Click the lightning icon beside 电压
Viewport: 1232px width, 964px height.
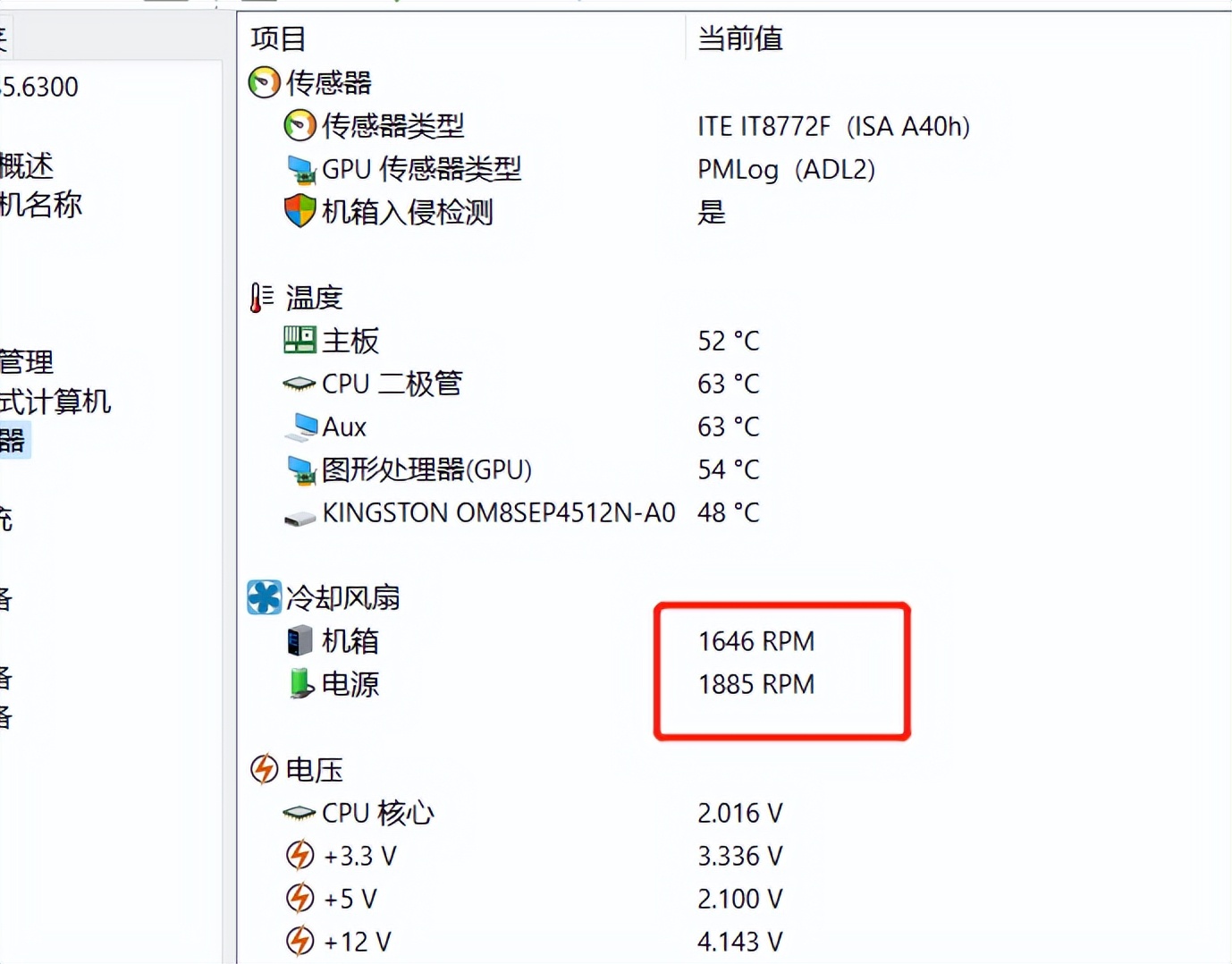pyautogui.click(x=264, y=769)
